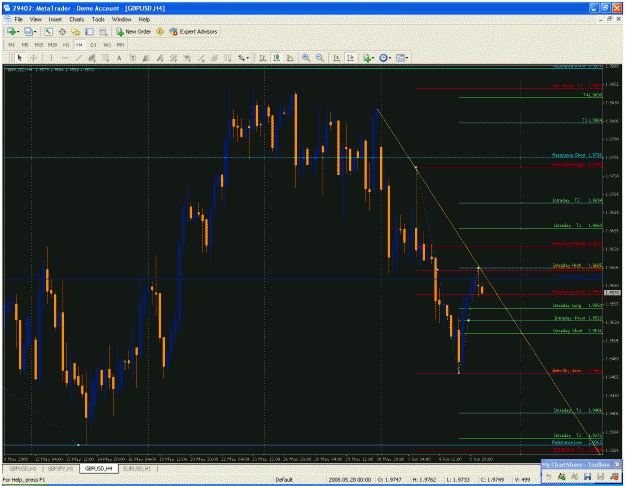Open the Help menu

tap(144, 19)
